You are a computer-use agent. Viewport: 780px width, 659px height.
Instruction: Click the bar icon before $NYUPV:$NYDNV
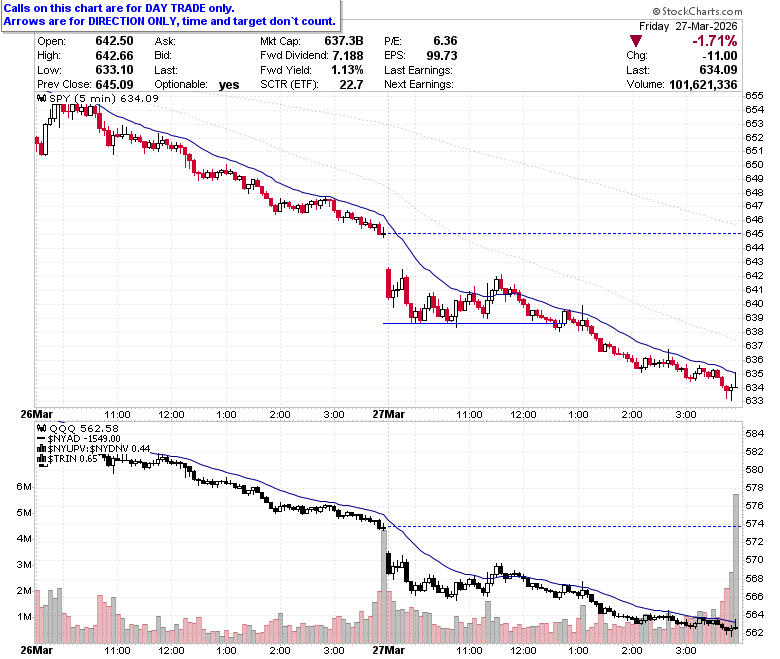pyautogui.click(x=42, y=449)
